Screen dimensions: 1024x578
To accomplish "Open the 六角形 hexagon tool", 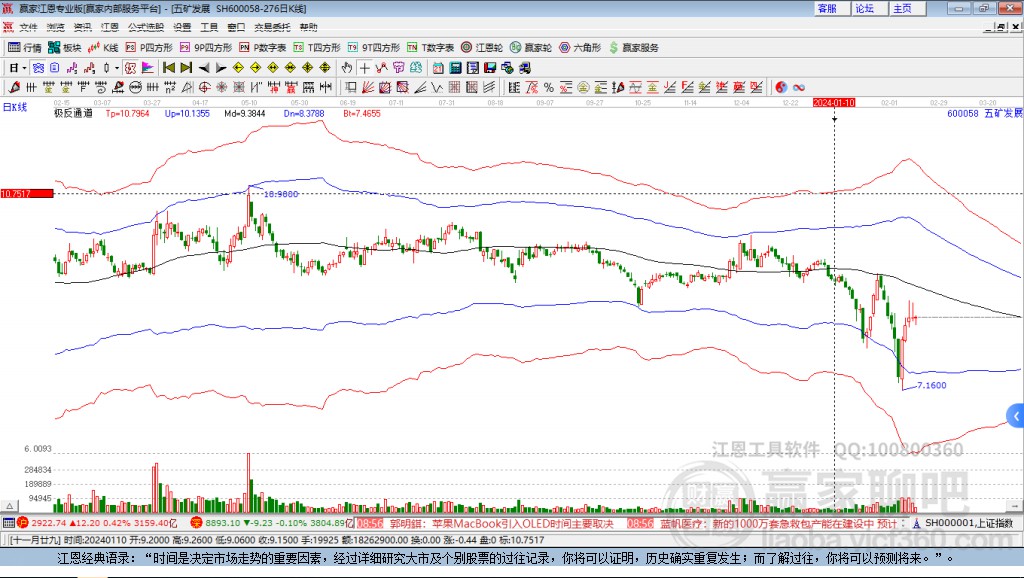I will click(x=580, y=48).
